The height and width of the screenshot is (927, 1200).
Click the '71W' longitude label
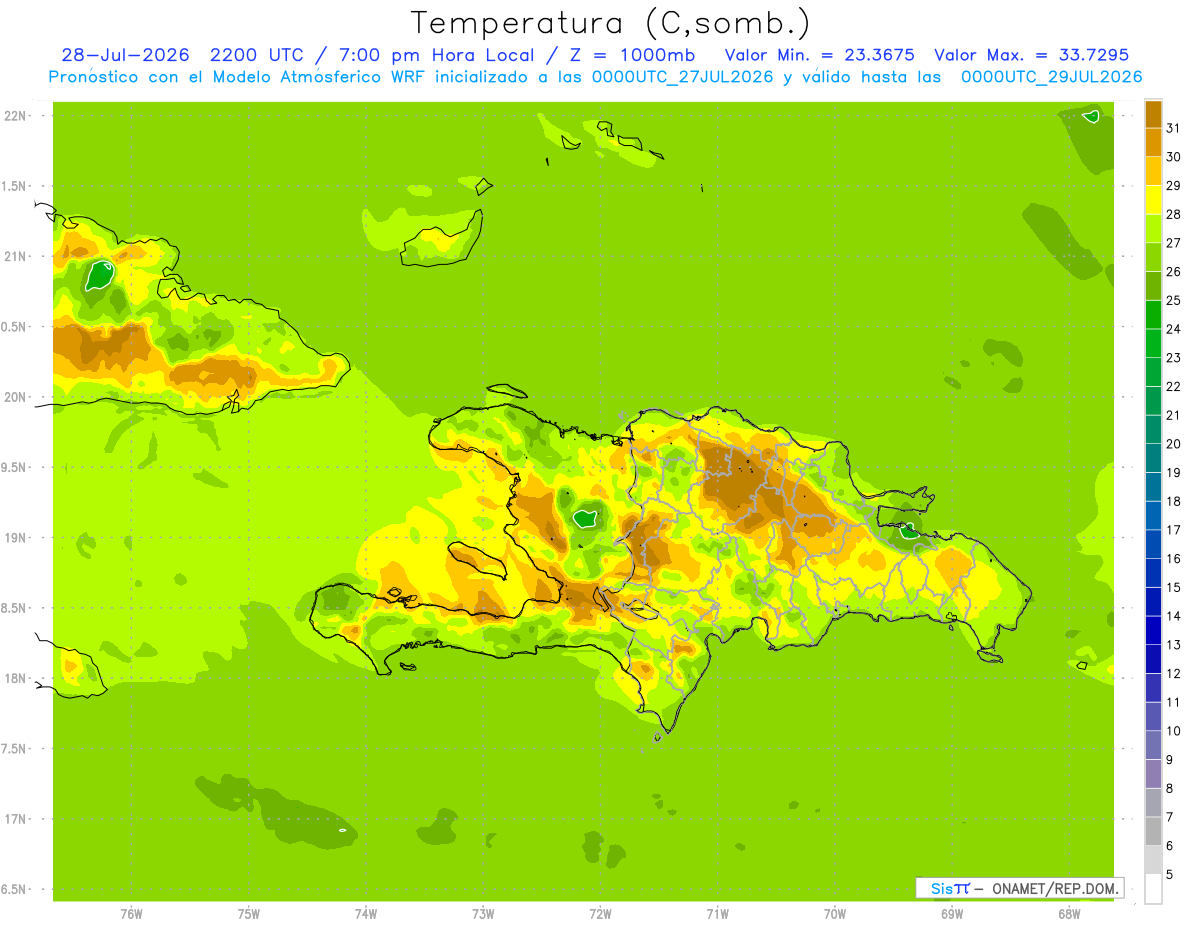717,913
